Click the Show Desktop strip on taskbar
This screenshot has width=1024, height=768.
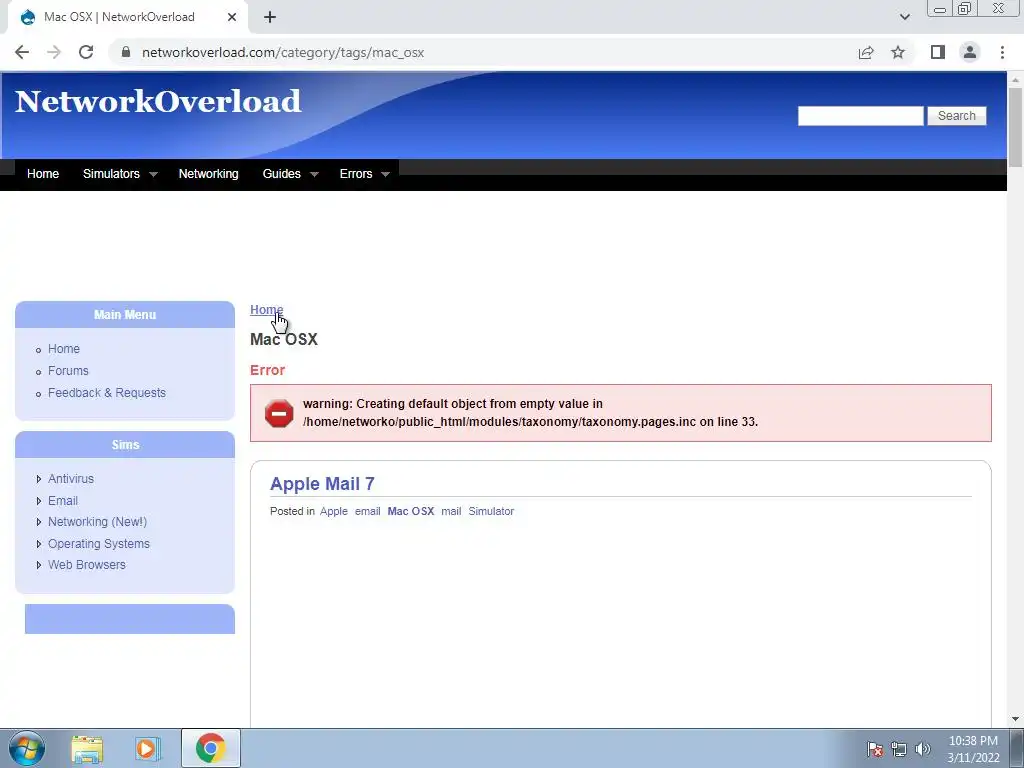[1017, 748]
